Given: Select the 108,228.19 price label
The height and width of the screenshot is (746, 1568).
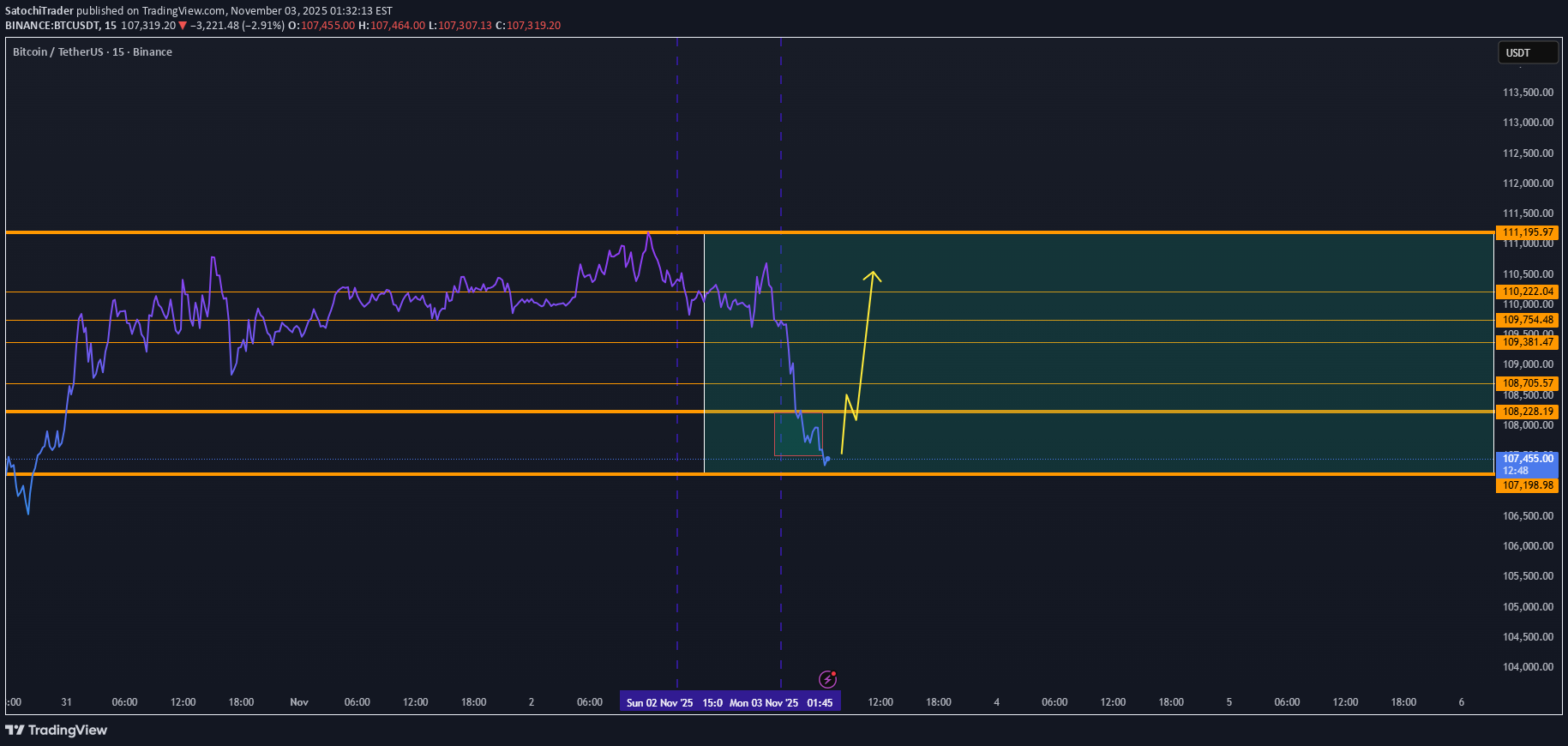Looking at the screenshot, I should [x=1527, y=412].
